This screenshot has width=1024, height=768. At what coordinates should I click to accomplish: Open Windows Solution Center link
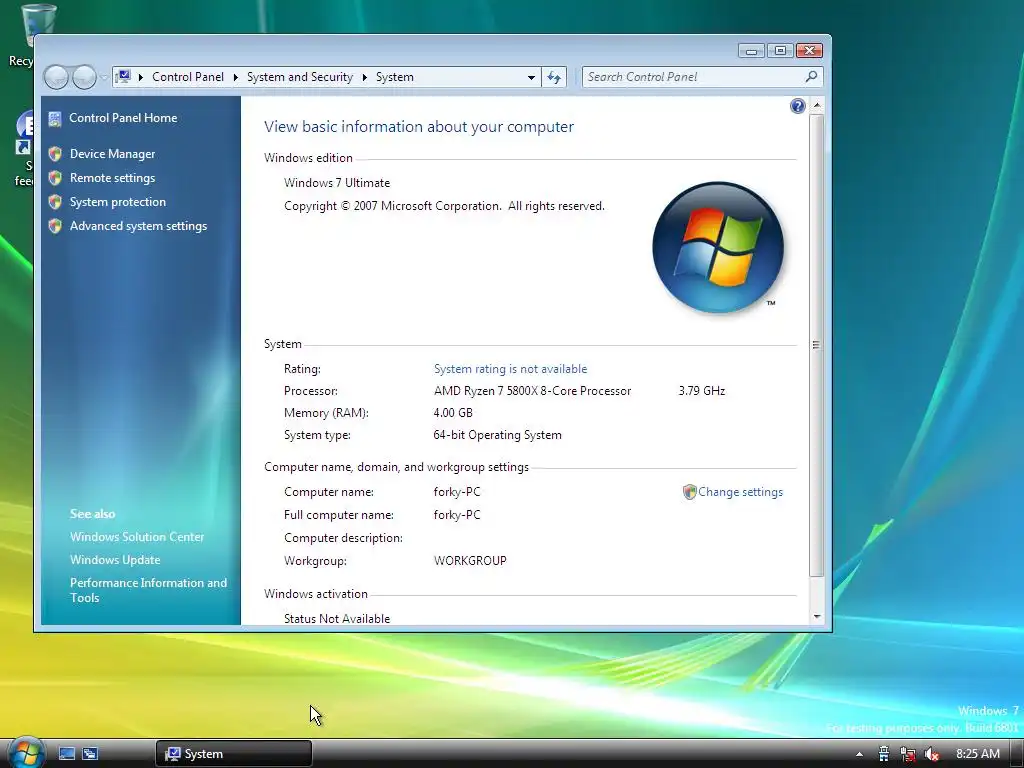pyautogui.click(x=137, y=537)
